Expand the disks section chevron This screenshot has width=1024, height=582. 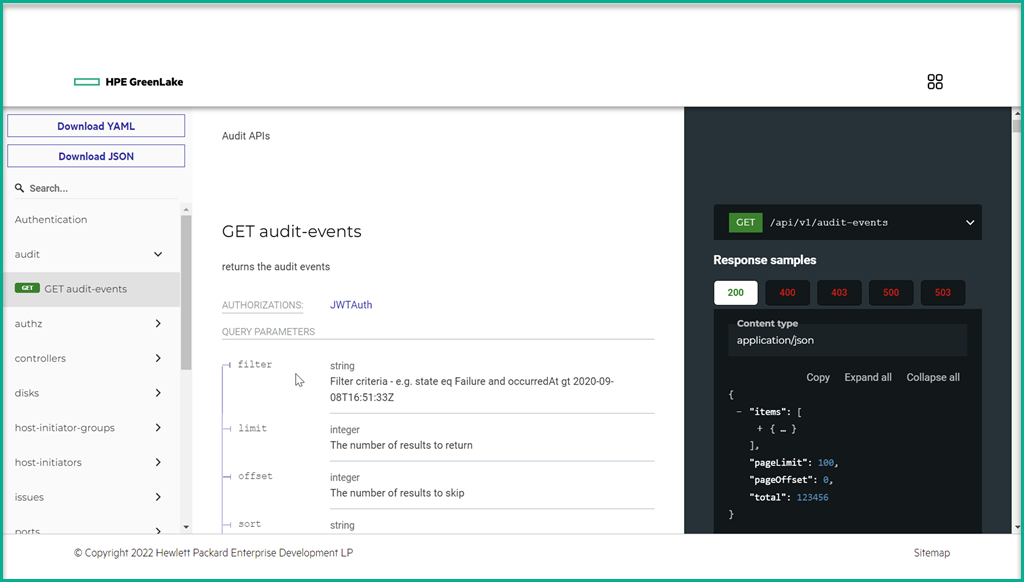coord(158,393)
